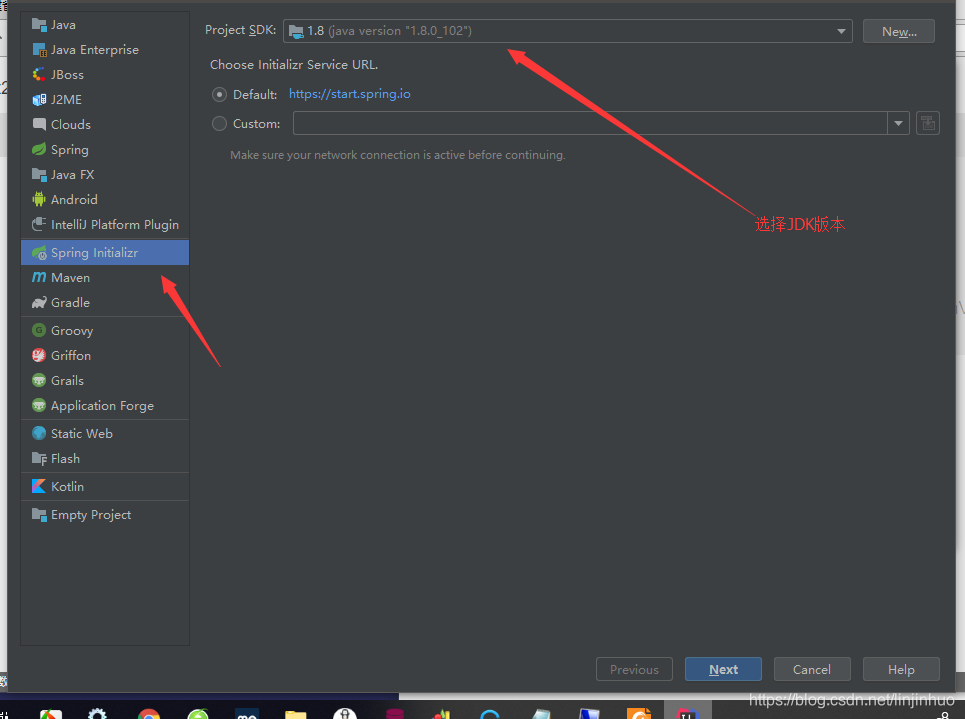Select the Griffon project type
Viewport: 965px width, 719px height.
[105, 355]
